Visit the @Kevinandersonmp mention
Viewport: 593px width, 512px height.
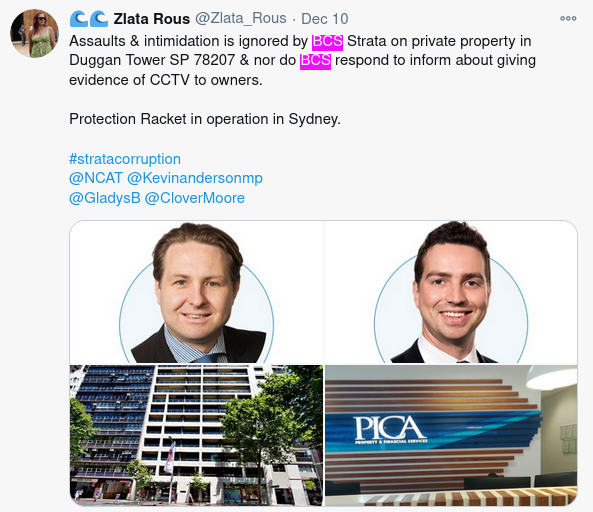(195, 178)
